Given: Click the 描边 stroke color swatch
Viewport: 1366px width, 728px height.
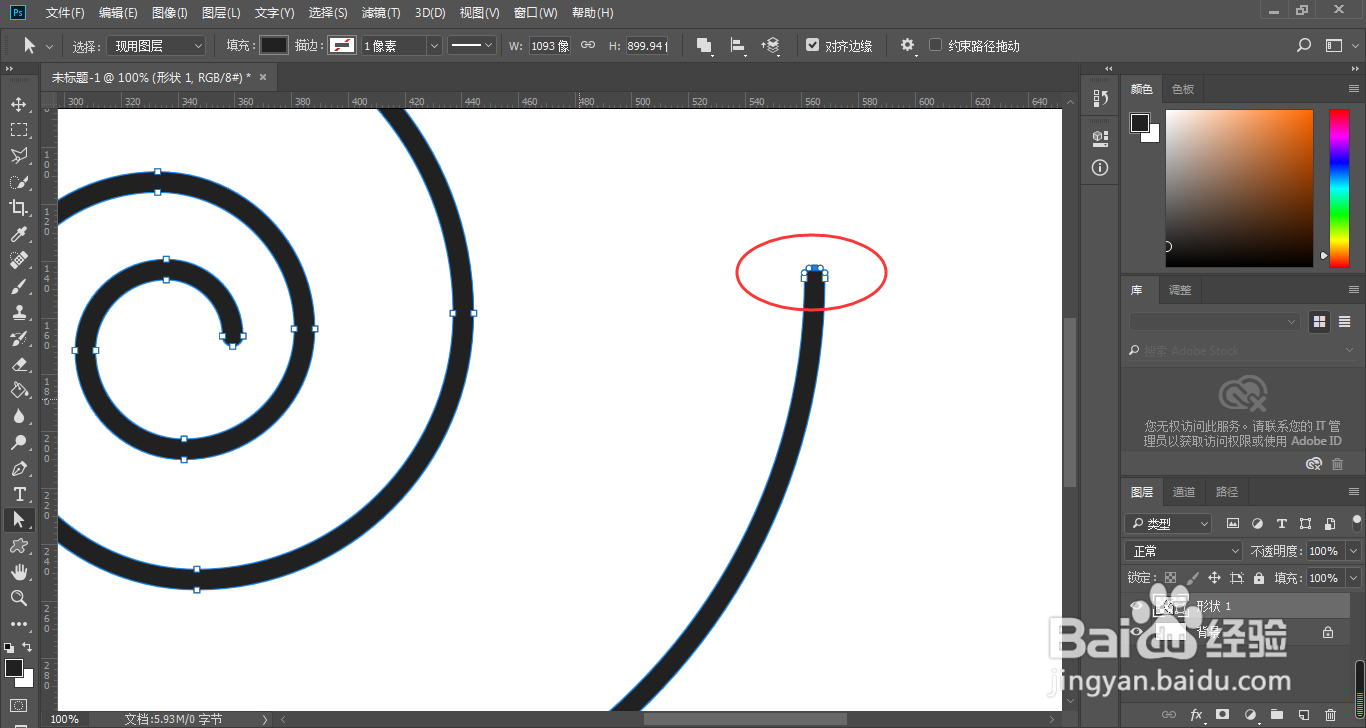Looking at the screenshot, I should pos(342,46).
